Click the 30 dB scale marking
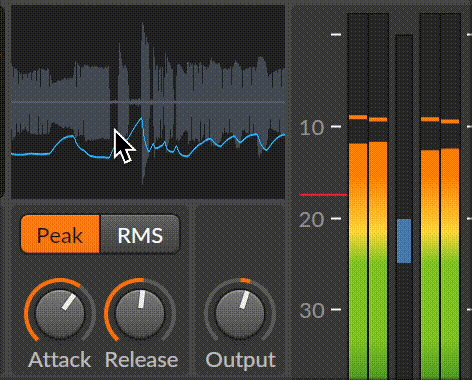 312,311
